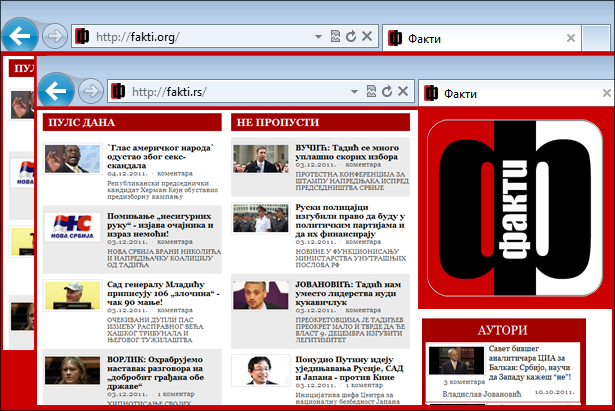This screenshot has height=411, width=615.
Task: Close the Факти tab in the fakti.org window
Action: pos(571,38)
